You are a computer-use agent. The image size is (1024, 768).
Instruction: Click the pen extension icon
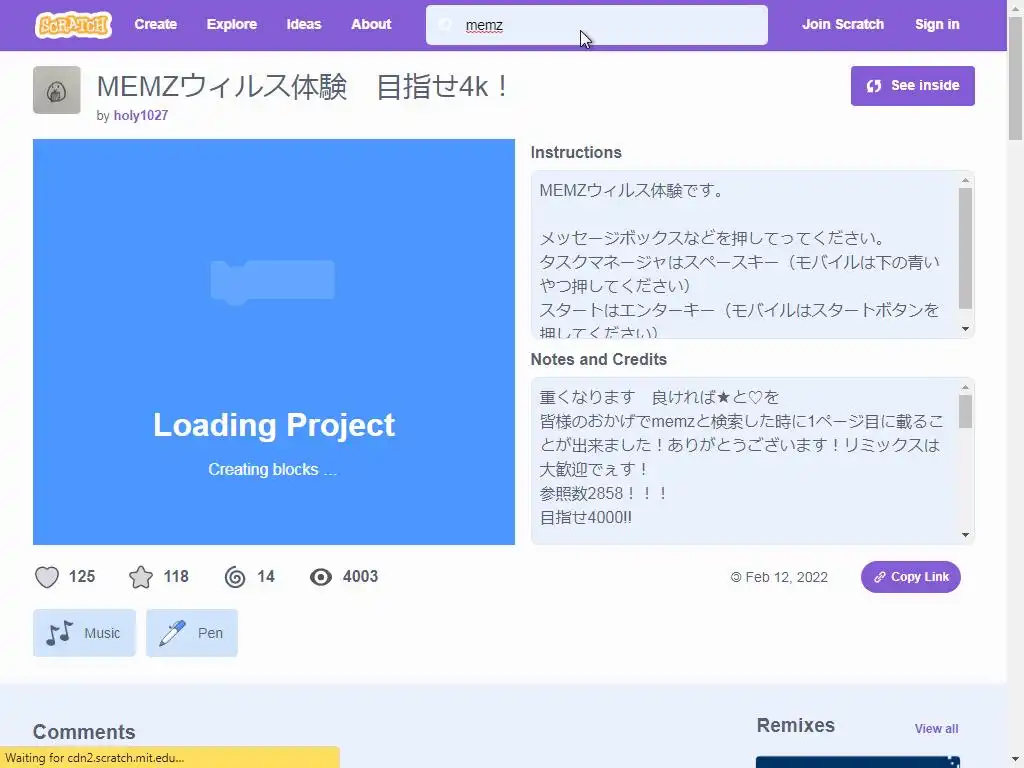tap(172, 633)
